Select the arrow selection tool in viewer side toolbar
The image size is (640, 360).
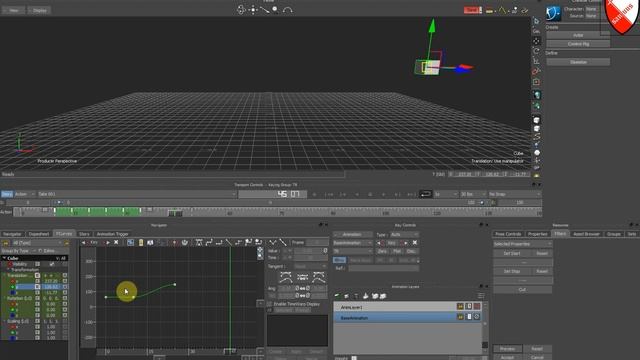pyautogui.click(x=537, y=21)
